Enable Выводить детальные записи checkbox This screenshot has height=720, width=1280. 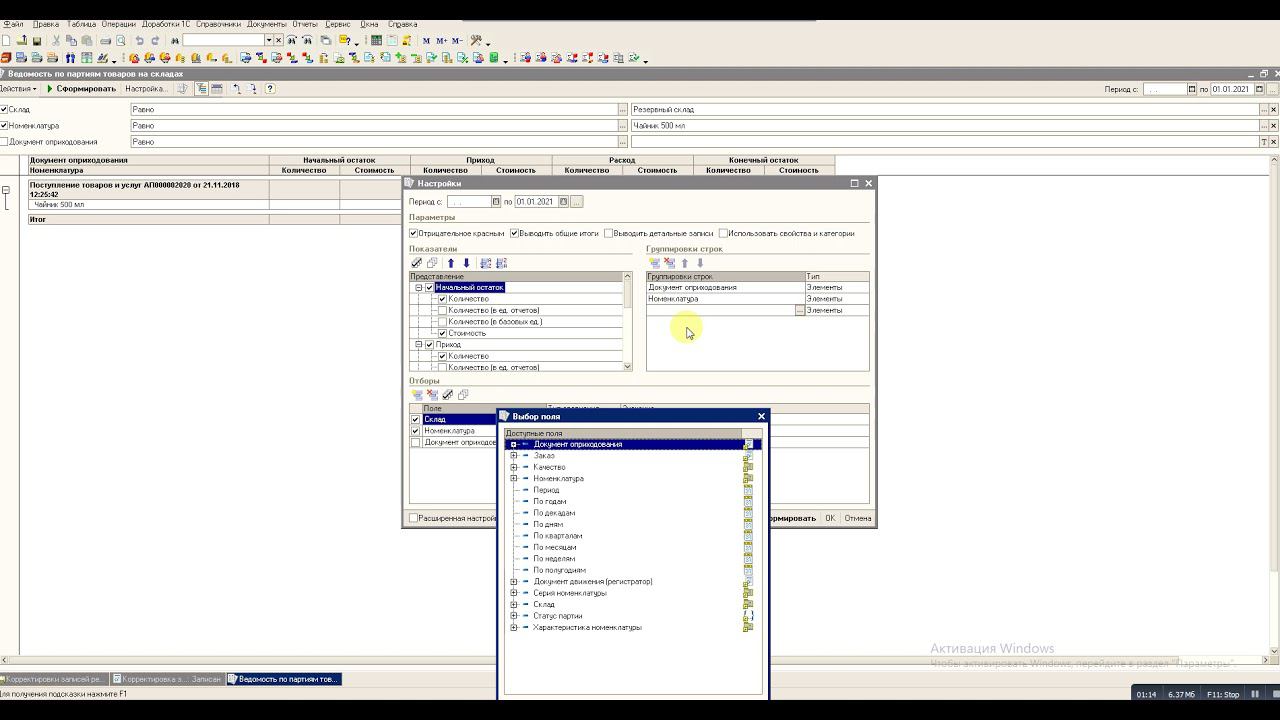click(608, 233)
